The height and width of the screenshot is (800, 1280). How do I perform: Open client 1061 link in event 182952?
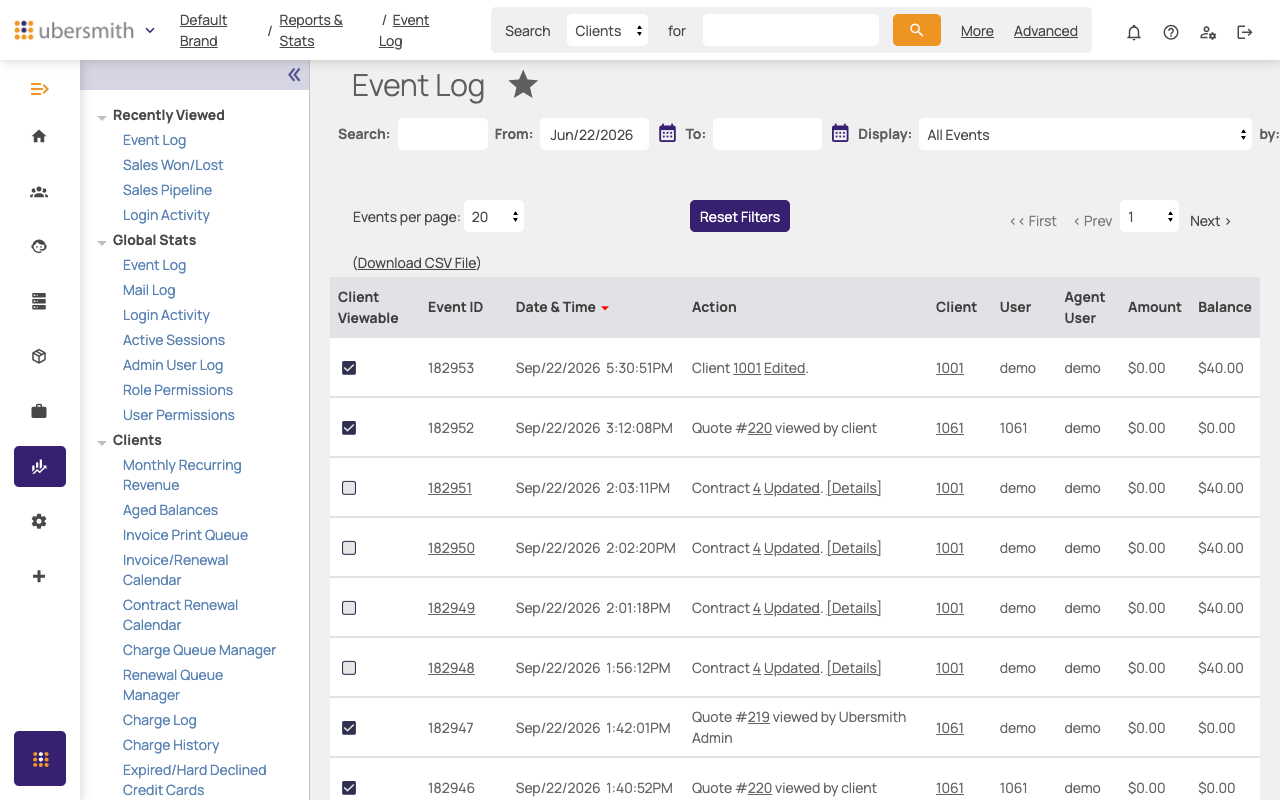click(x=950, y=428)
